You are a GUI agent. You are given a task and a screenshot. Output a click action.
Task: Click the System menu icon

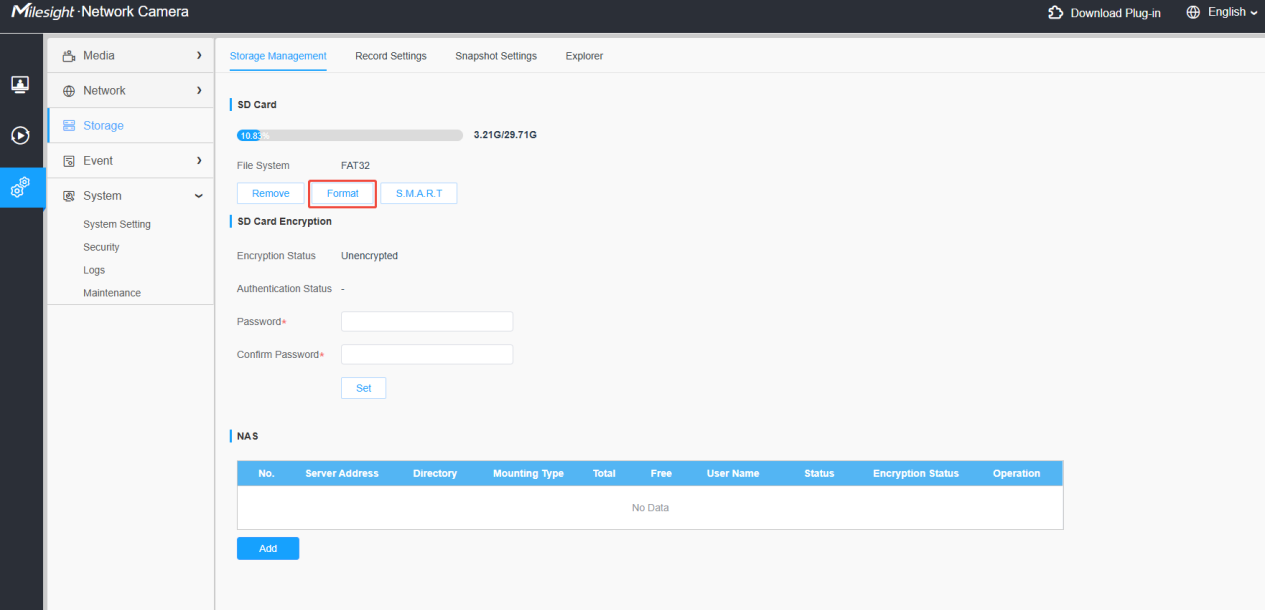(69, 196)
